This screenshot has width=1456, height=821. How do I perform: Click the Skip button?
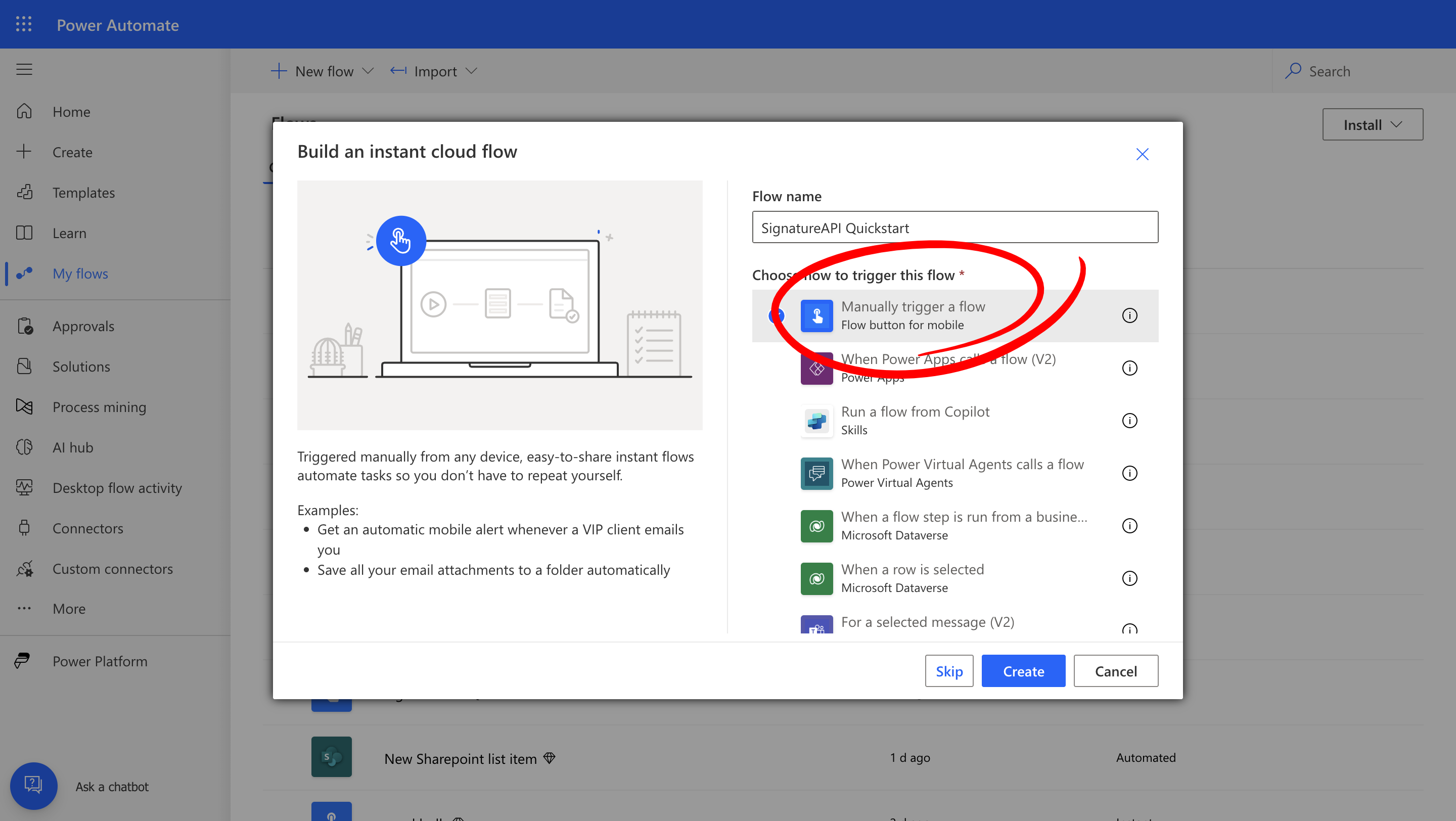[948, 671]
